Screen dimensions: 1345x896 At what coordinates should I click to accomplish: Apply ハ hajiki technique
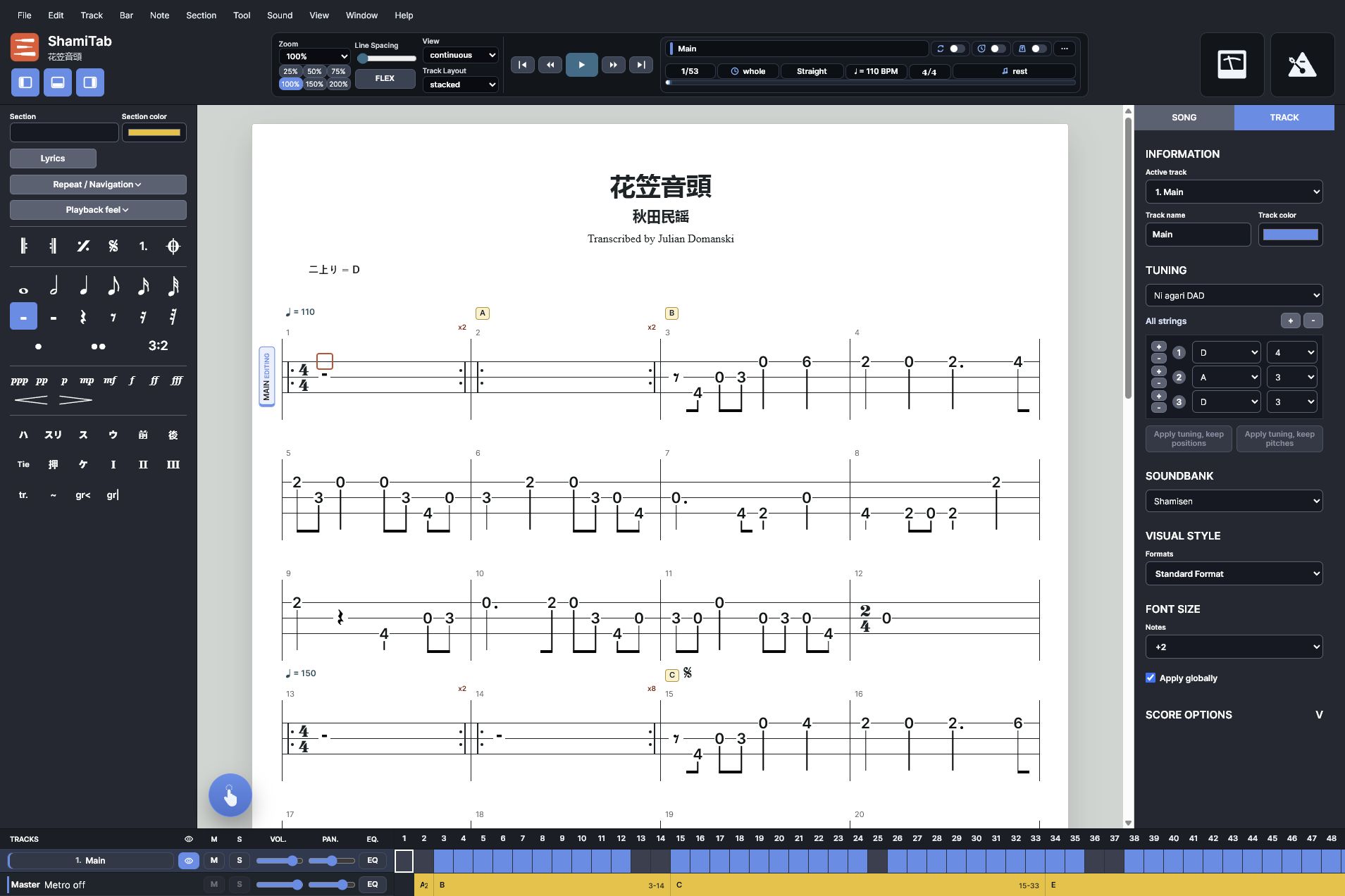tap(23, 435)
